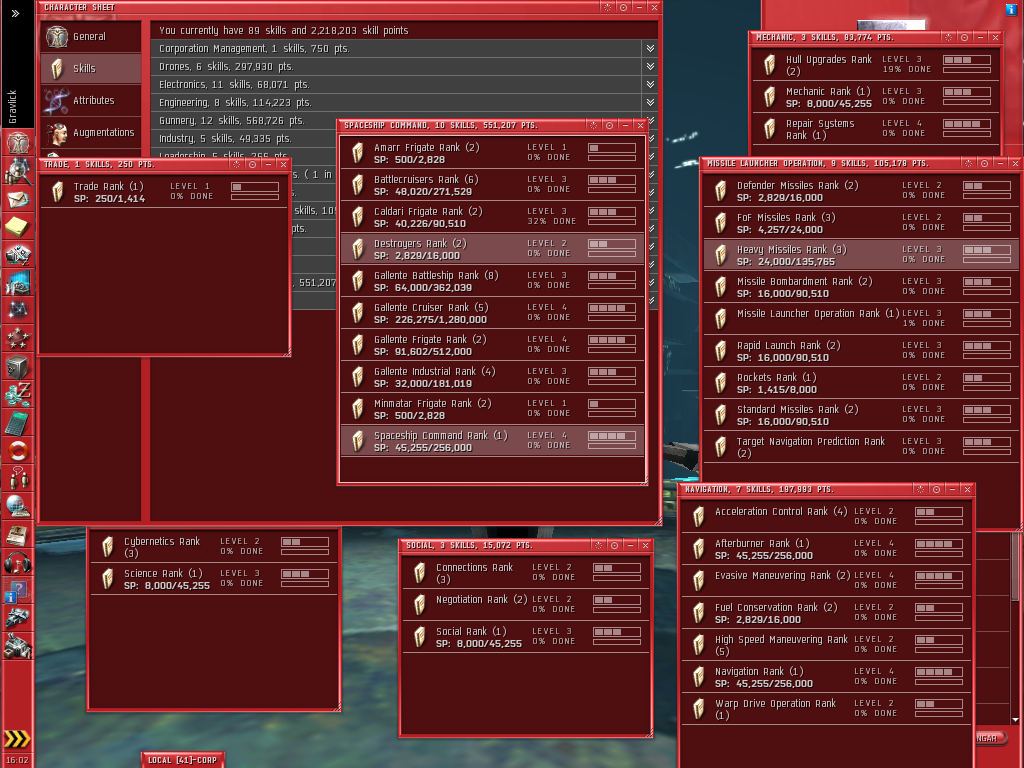Open the mail envelope icon
Screen dimensions: 1024x768
coord(18,199)
